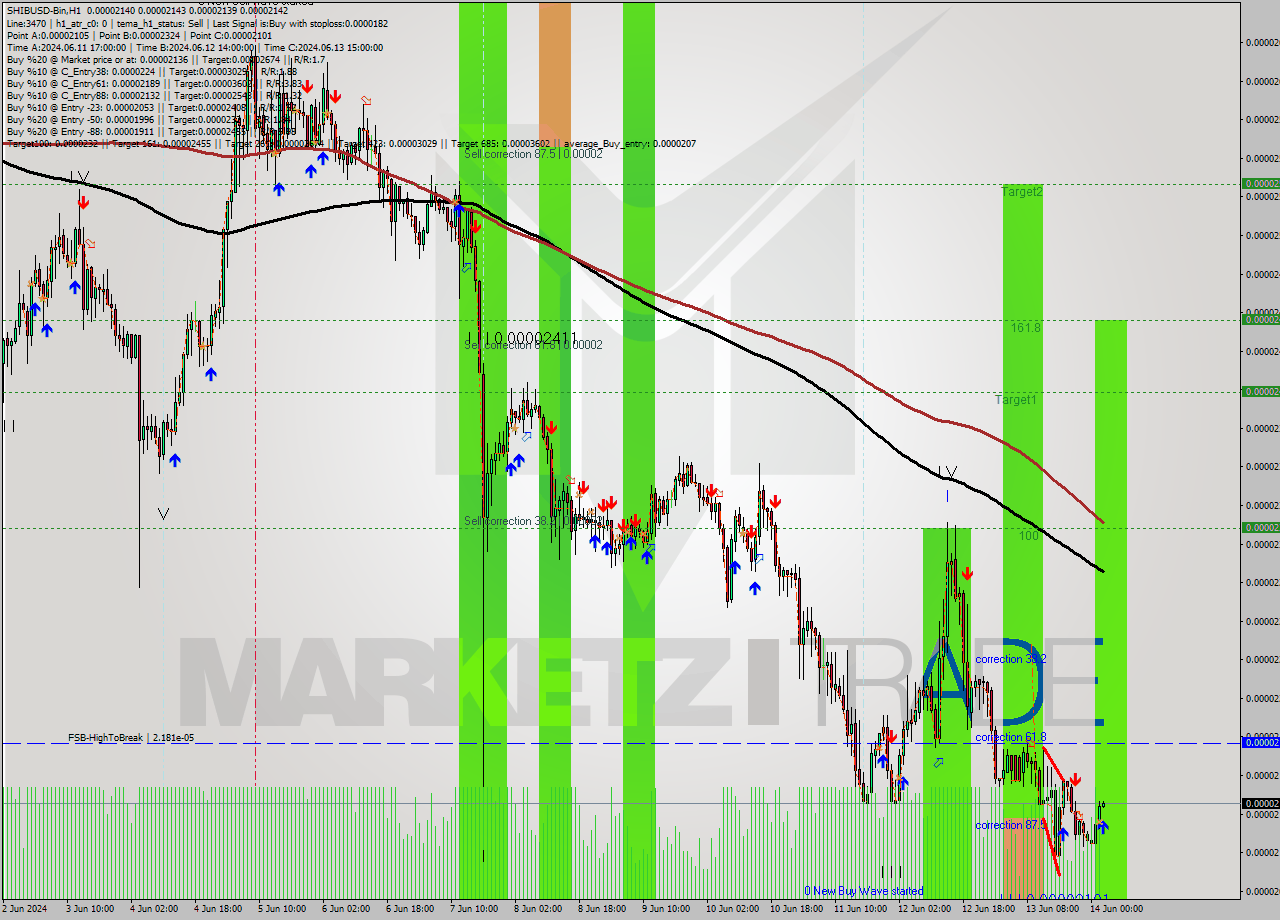The height and width of the screenshot is (920, 1280).
Task: Click the 'correction 61.8' blue label
Action: (1011, 737)
